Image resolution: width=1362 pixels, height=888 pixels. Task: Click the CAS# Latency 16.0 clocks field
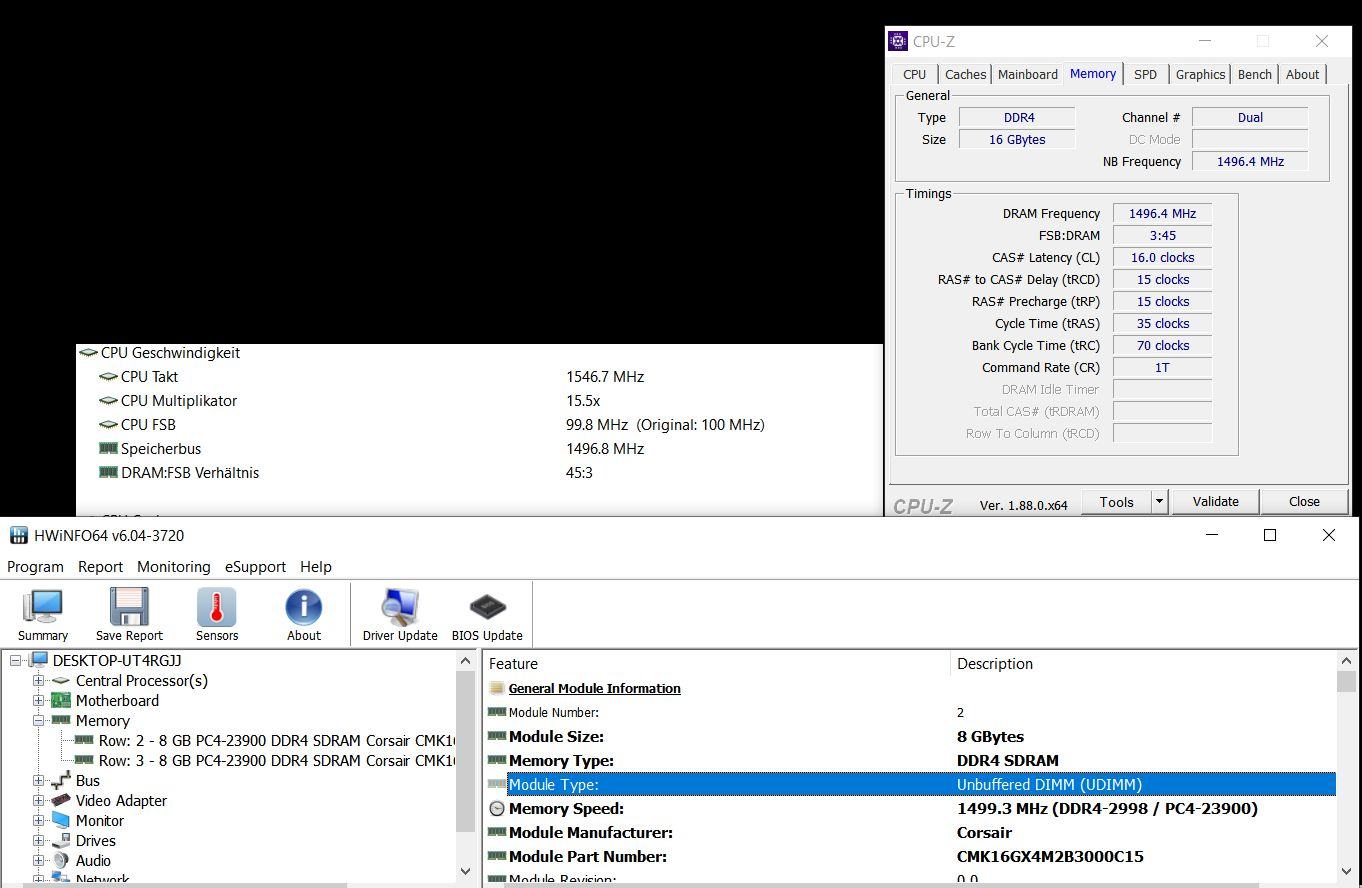tap(1162, 257)
